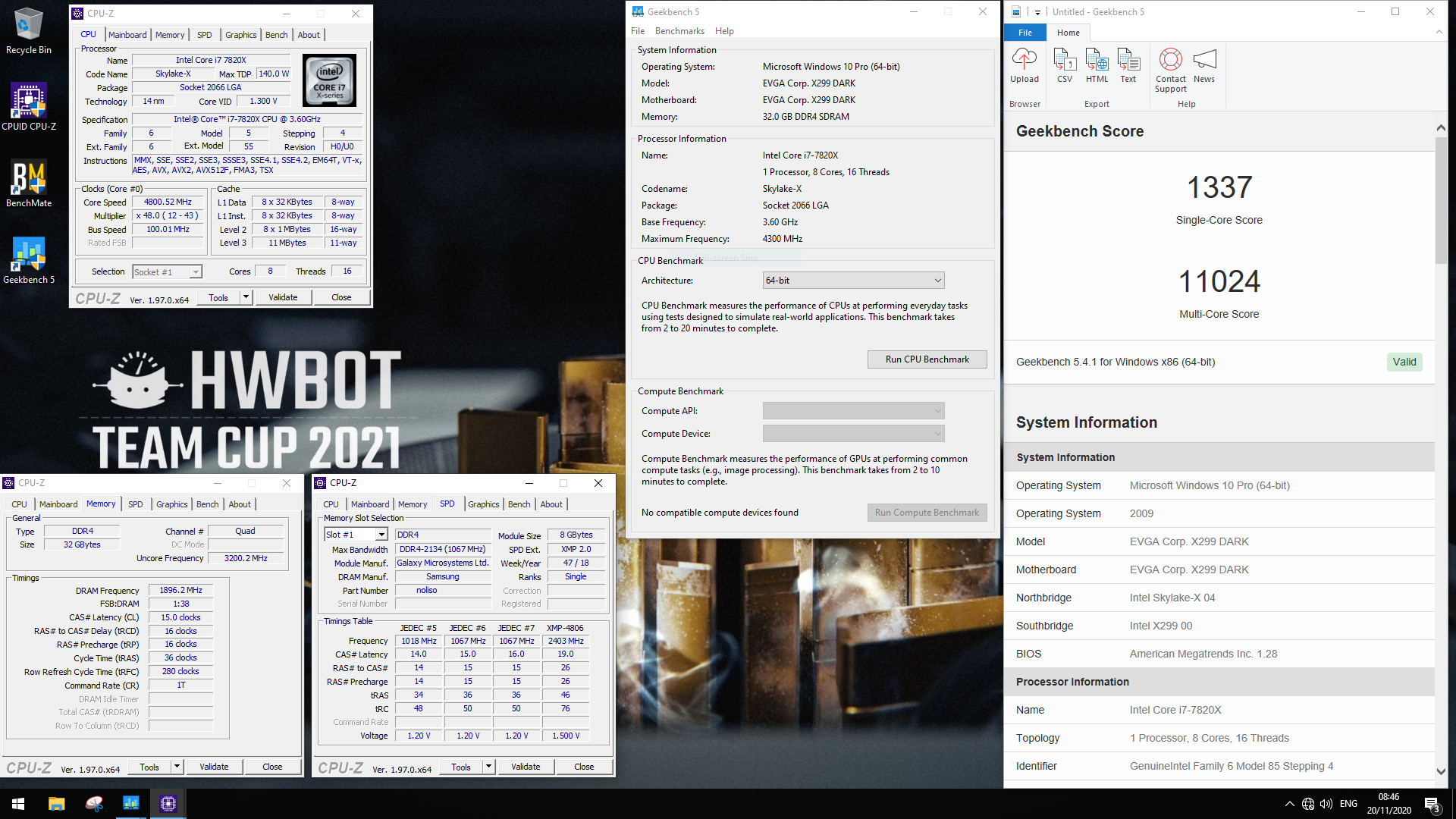Click Run Compute Benchmark button
The image size is (1456, 819).
pos(927,513)
